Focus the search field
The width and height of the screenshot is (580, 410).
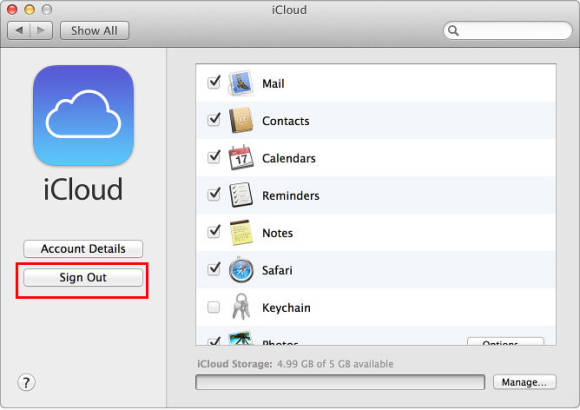point(508,30)
